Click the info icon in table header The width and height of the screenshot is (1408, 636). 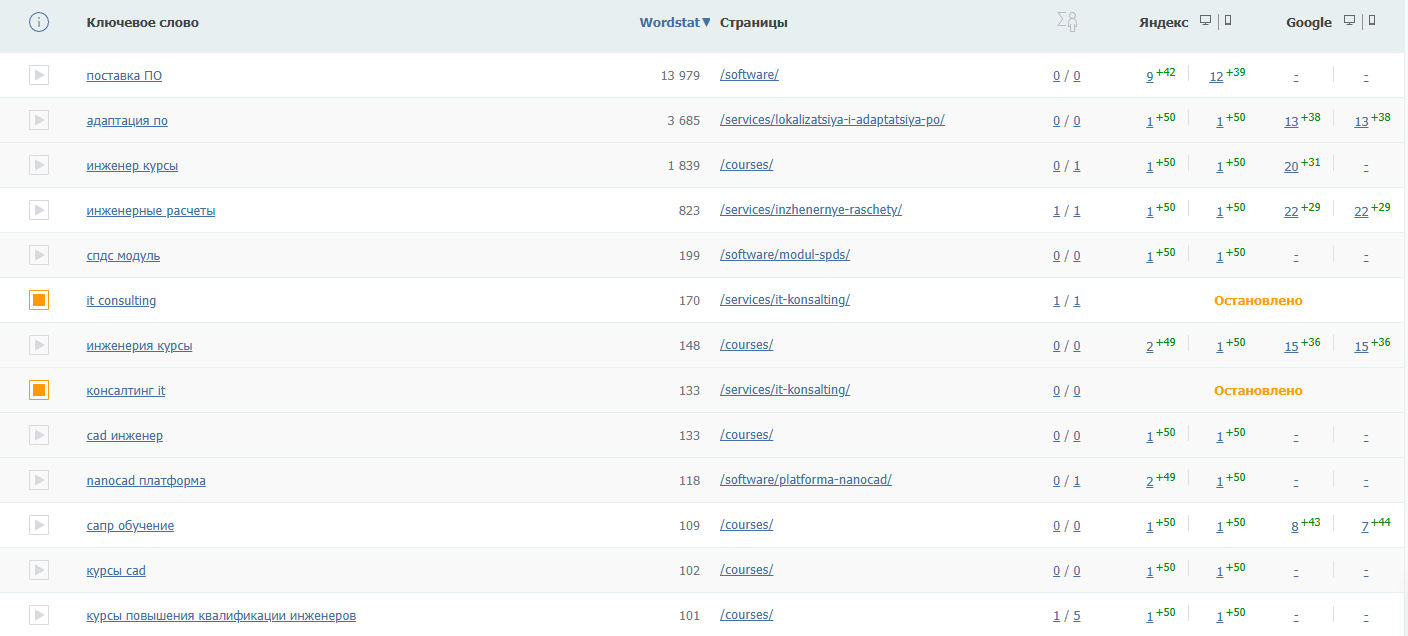39,22
